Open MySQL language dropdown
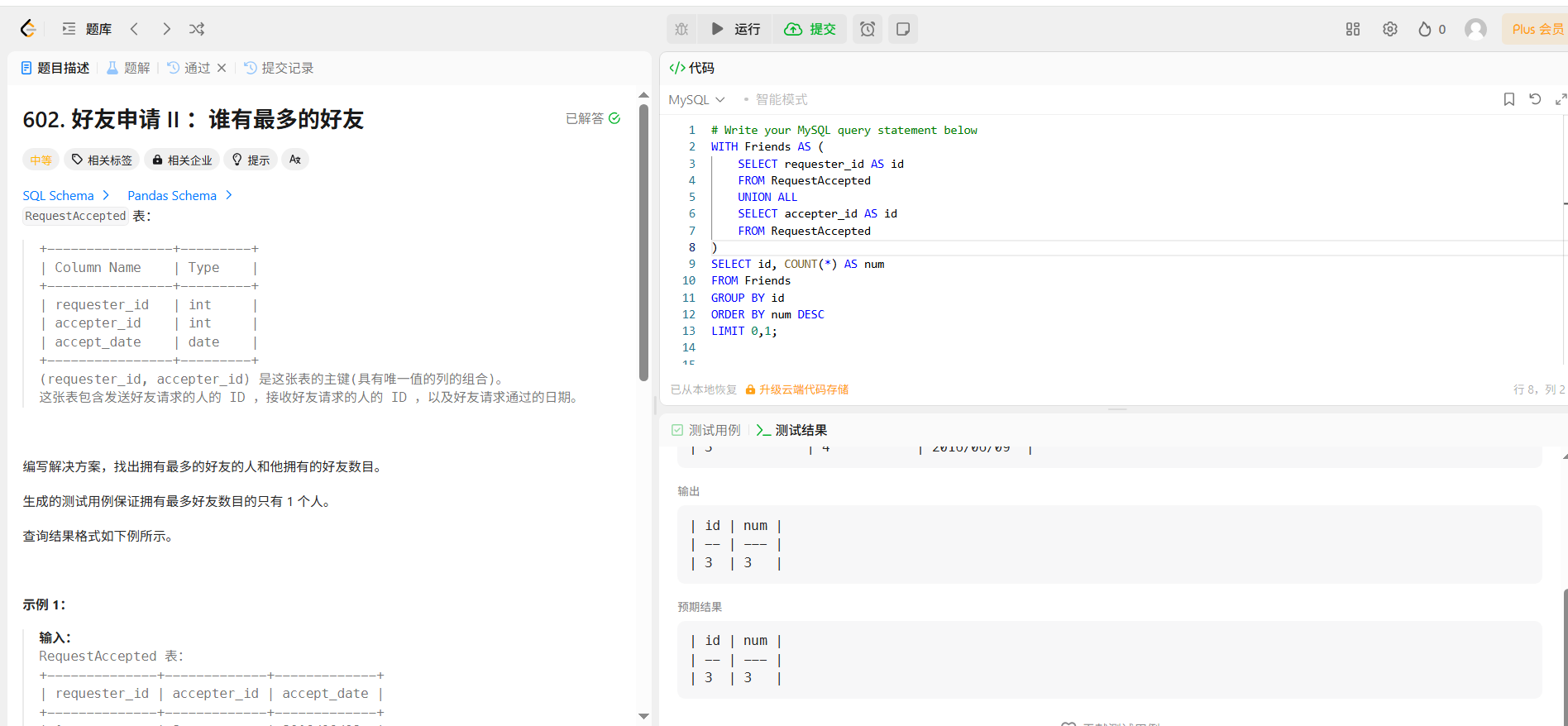 [x=696, y=99]
